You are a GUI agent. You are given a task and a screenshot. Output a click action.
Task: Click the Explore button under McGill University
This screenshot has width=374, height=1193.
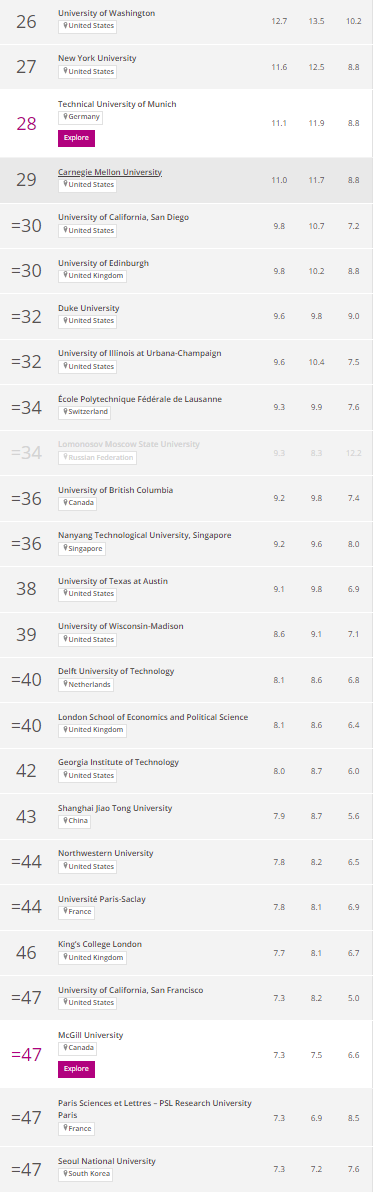pos(76,1069)
